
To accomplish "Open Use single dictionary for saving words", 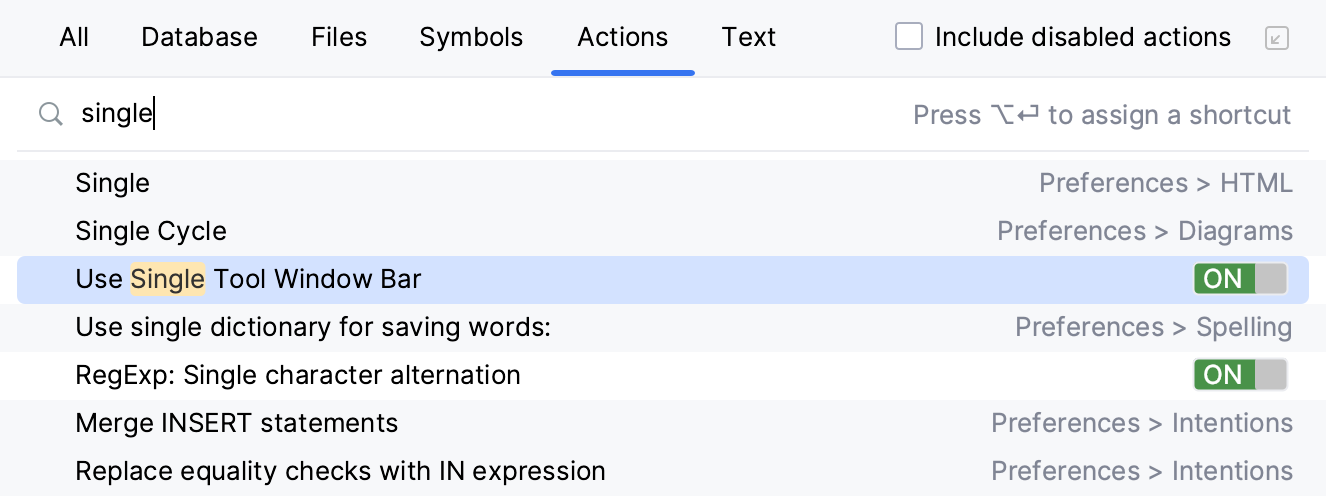I will (x=313, y=327).
